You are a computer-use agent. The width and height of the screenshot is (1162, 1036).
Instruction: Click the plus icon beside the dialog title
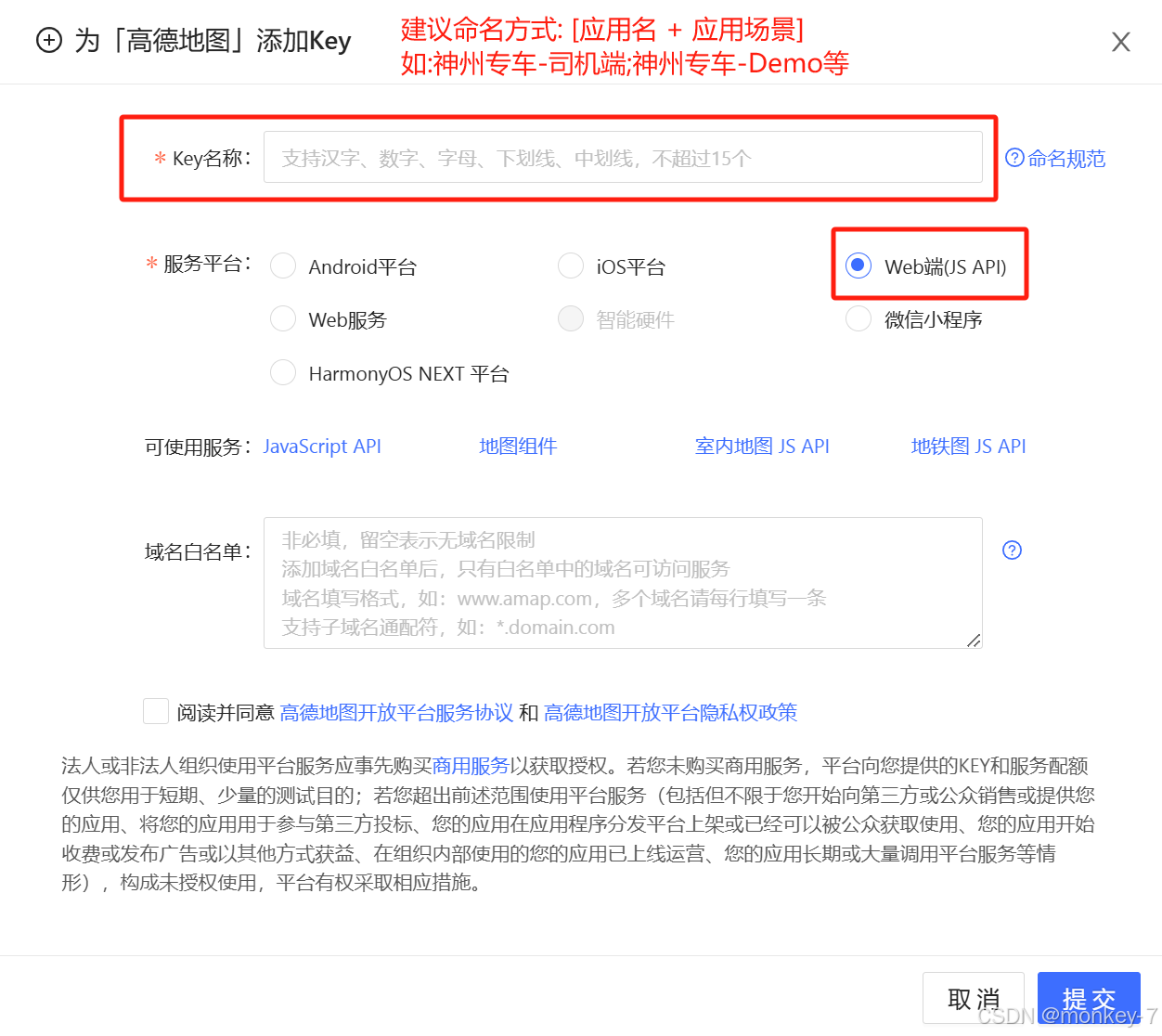click(x=48, y=40)
